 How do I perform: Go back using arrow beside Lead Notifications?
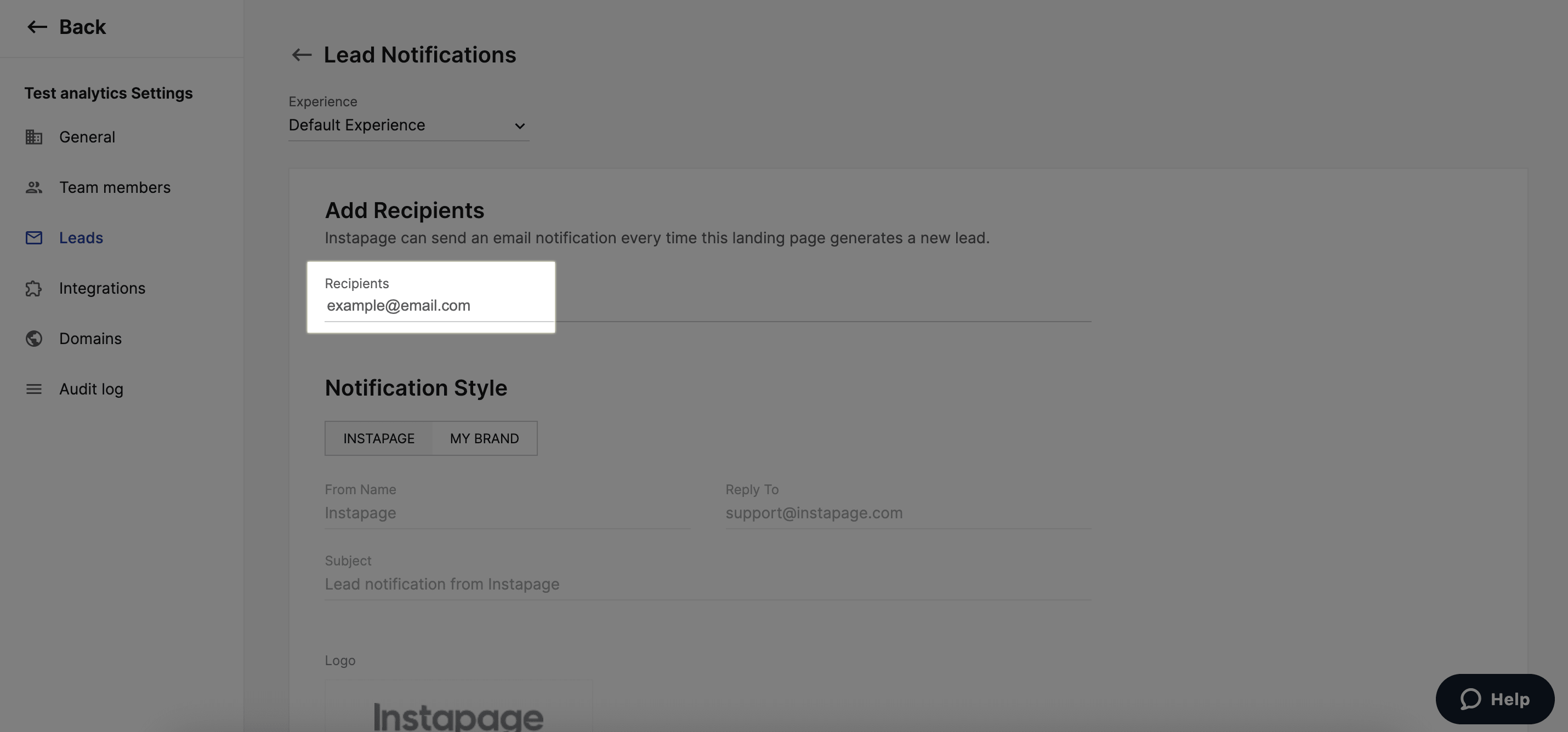[302, 55]
